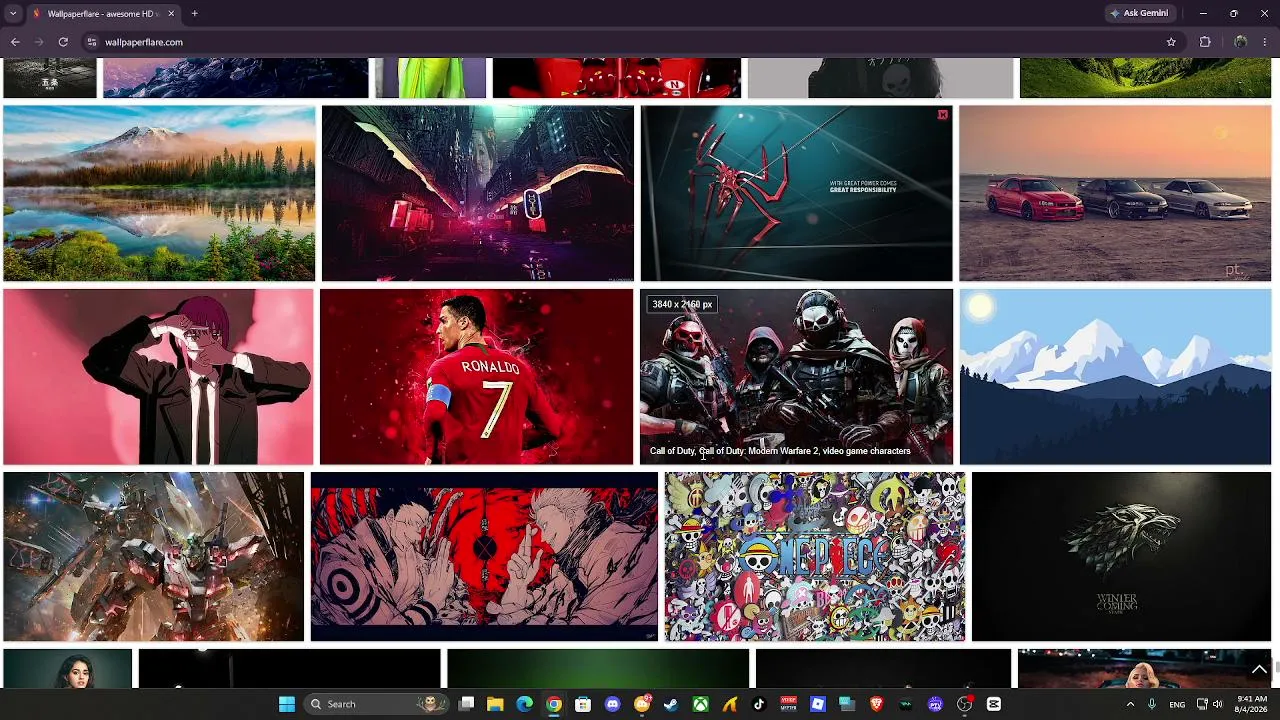Open Roblox from the taskbar
The height and width of the screenshot is (720, 1280).
tap(818, 704)
